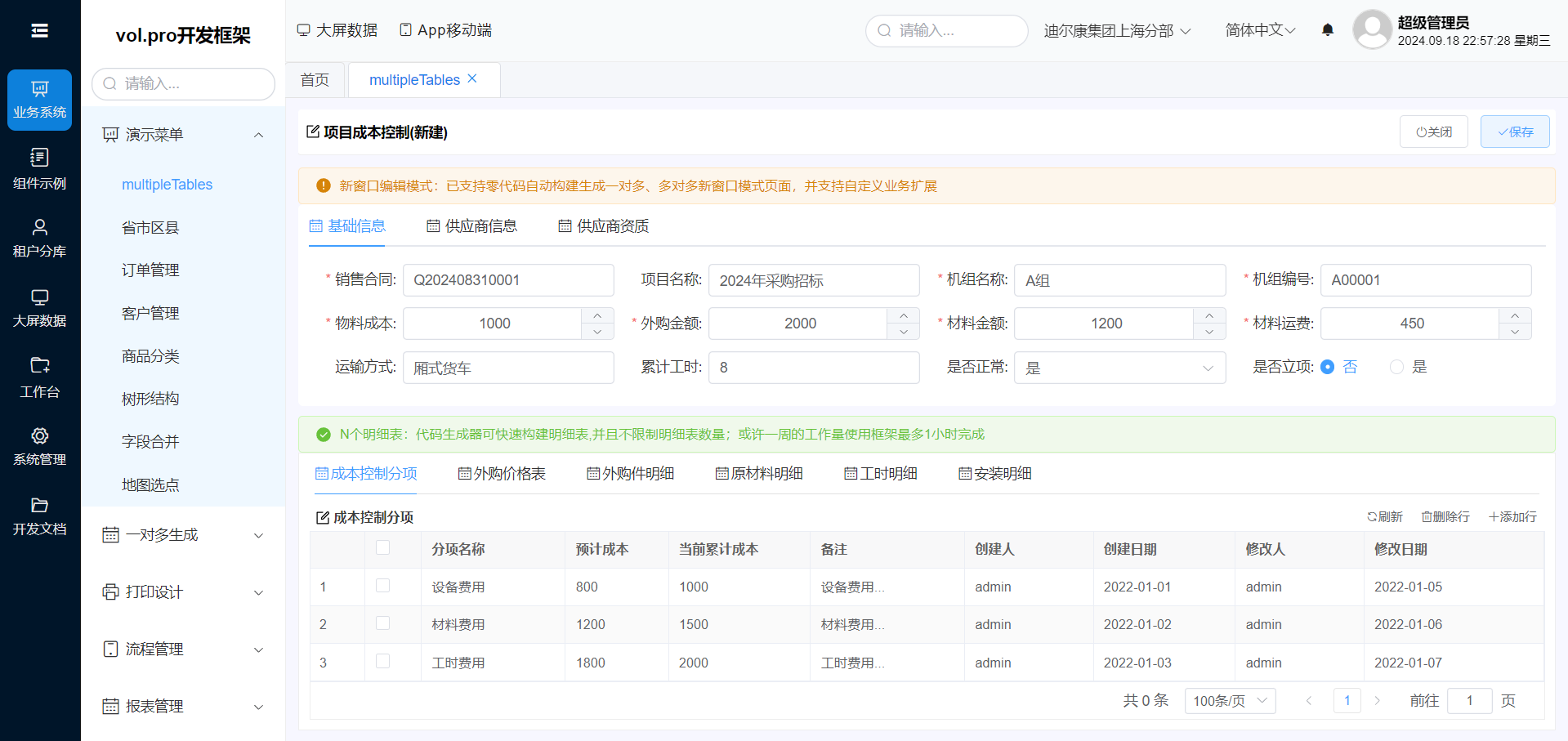The image size is (1568, 741).
Task: Switch to 外购件明细 detail tab
Action: pos(630,474)
